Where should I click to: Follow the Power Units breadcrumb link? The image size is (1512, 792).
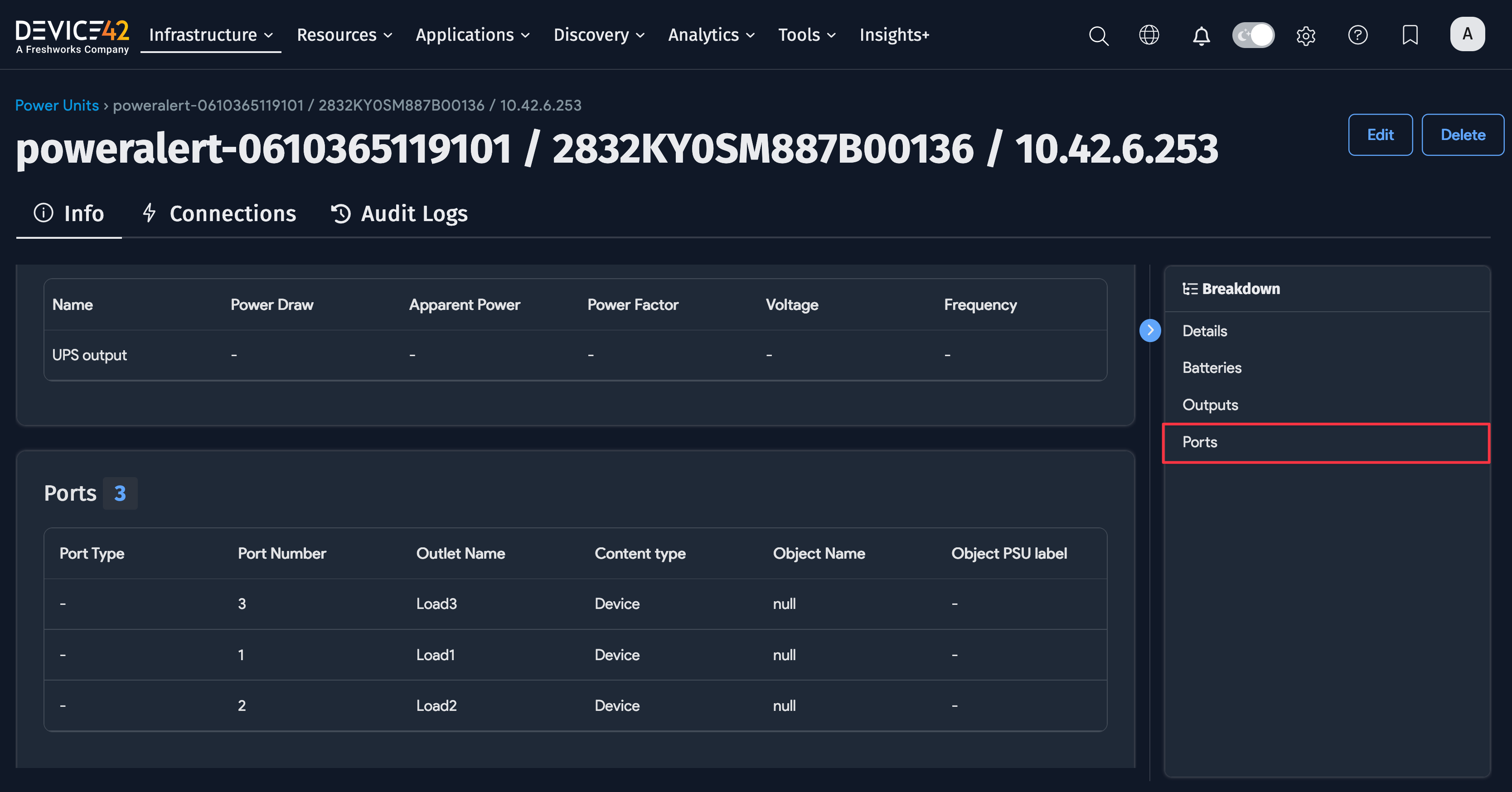point(57,106)
